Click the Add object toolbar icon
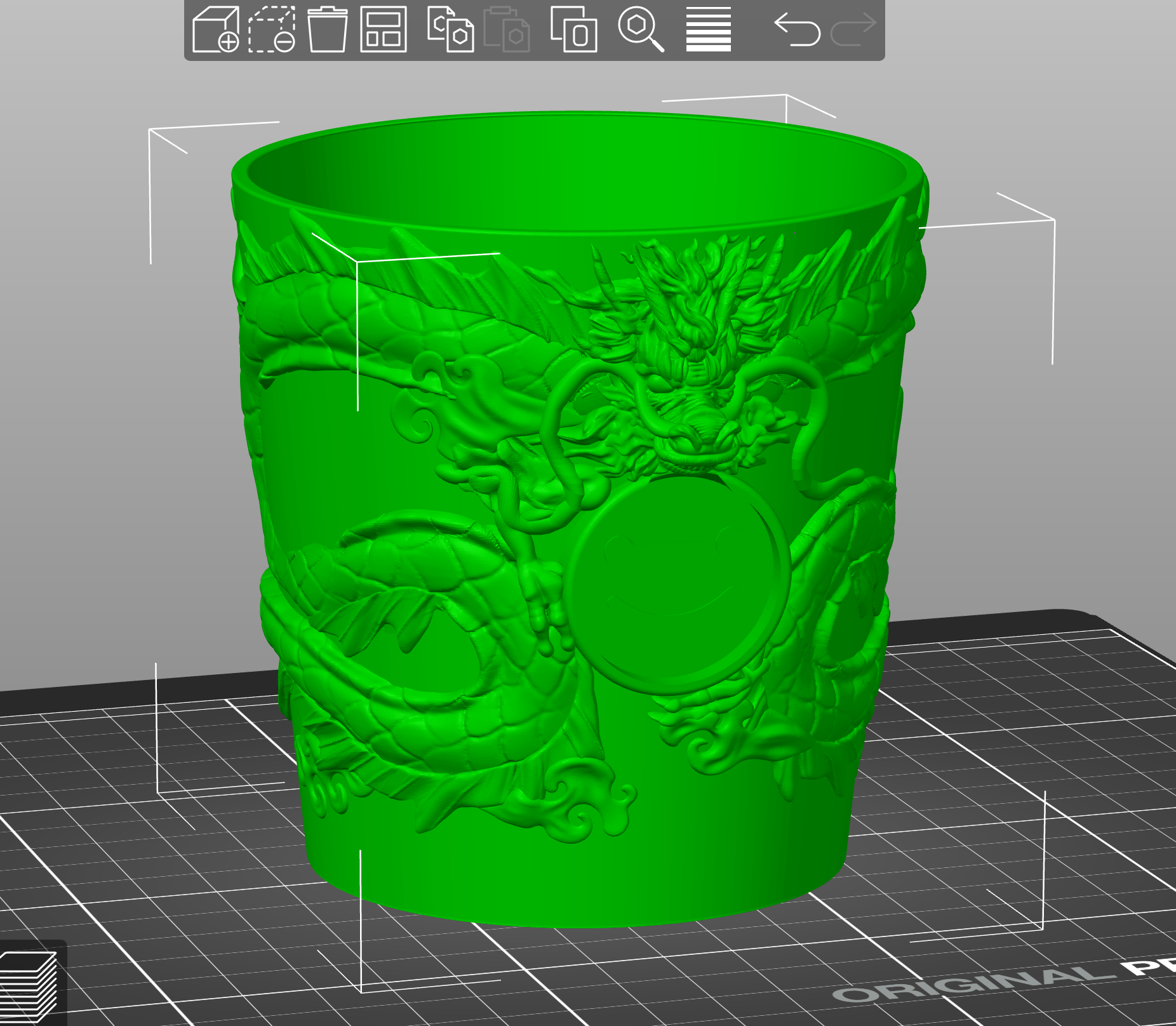Image resolution: width=1176 pixels, height=1026 pixels. pyautogui.click(x=216, y=29)
